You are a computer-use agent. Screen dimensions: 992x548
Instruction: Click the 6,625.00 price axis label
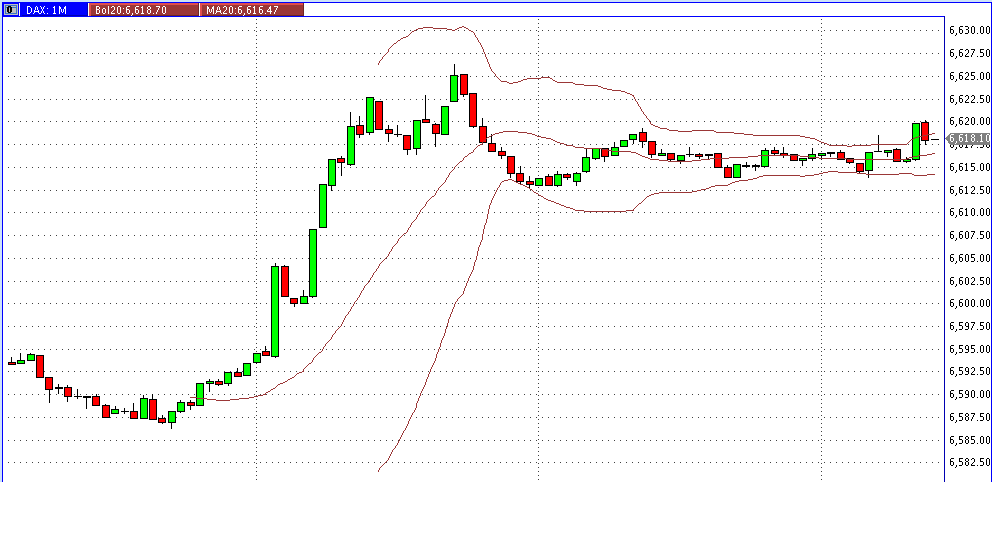(969, 76)
